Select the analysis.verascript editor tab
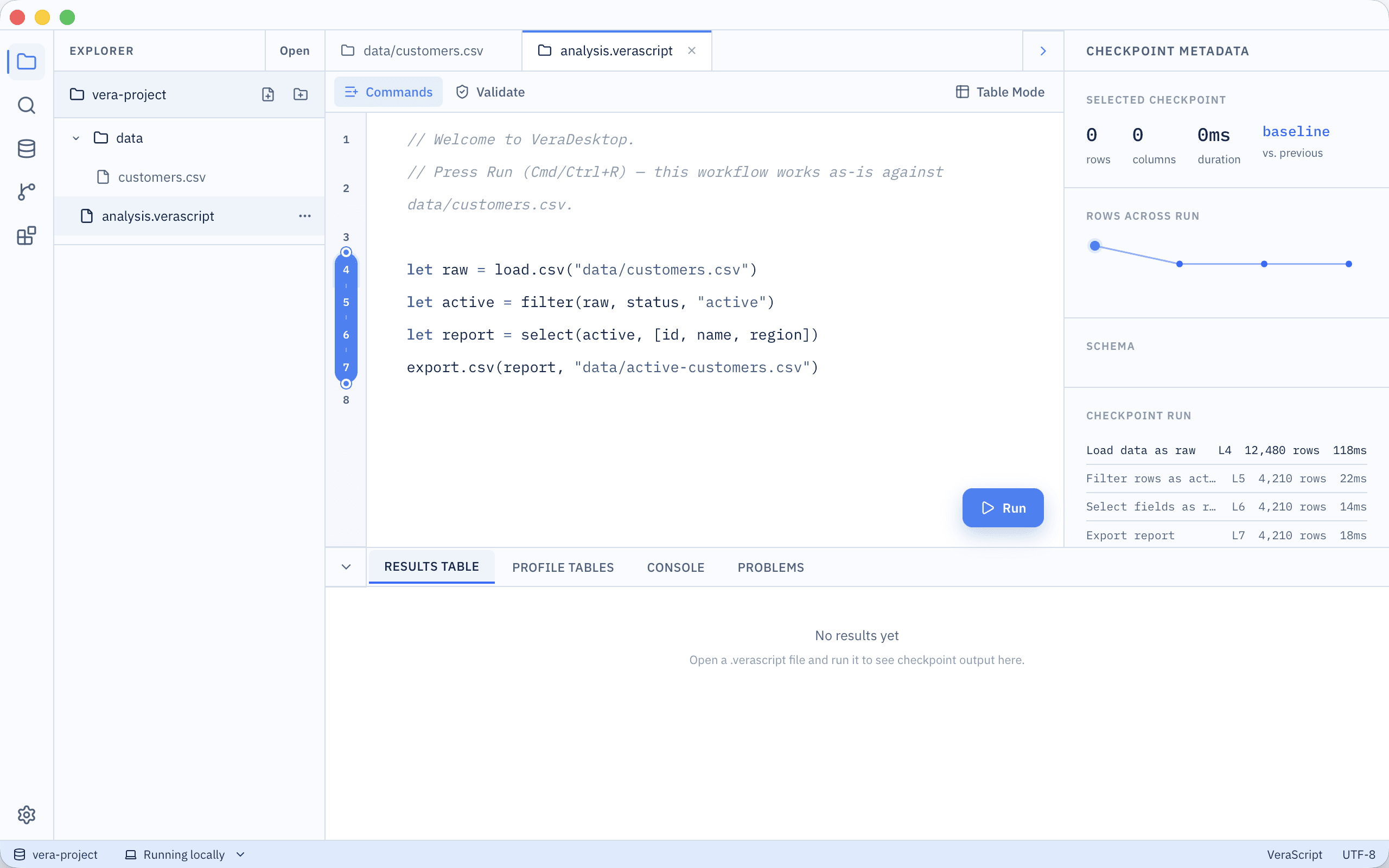Viewport: 1389px width, 868px height. 616,50
